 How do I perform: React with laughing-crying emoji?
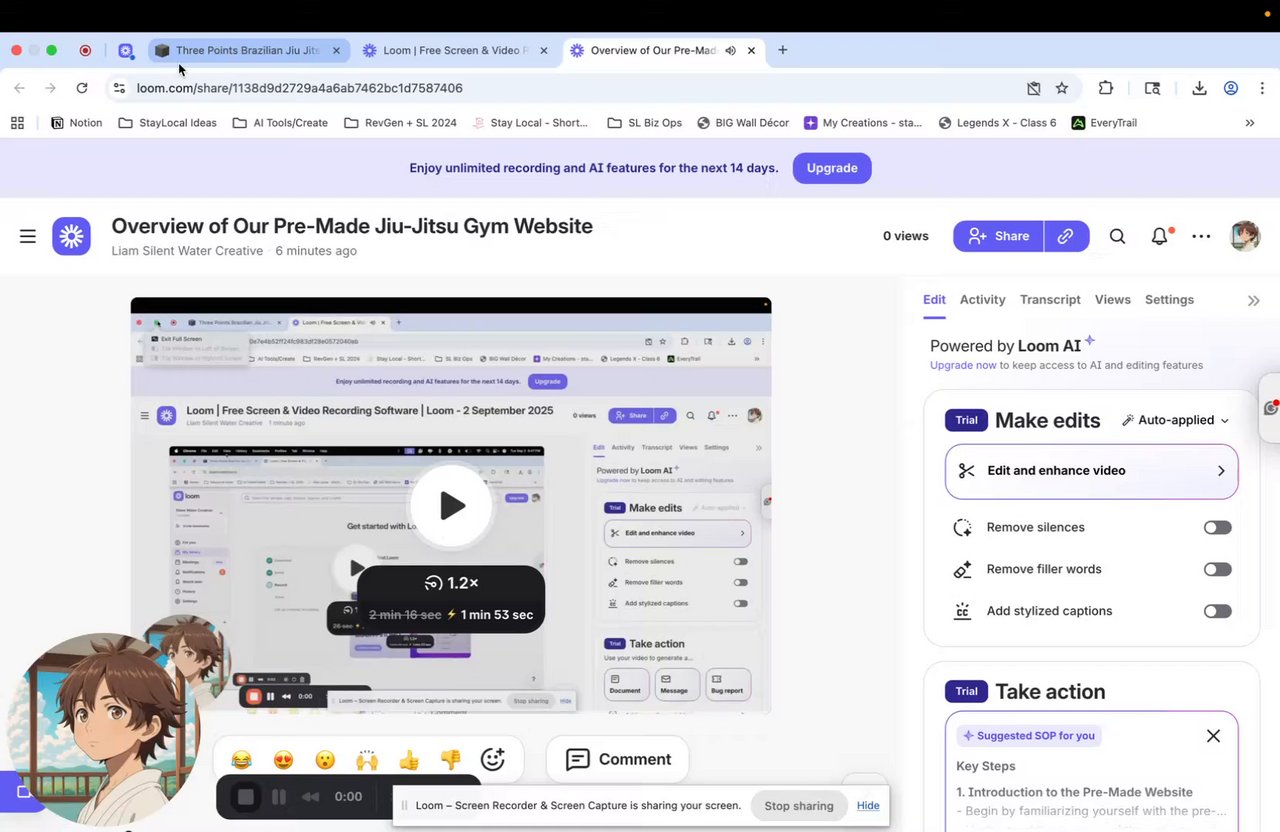(x=241, y=760)
